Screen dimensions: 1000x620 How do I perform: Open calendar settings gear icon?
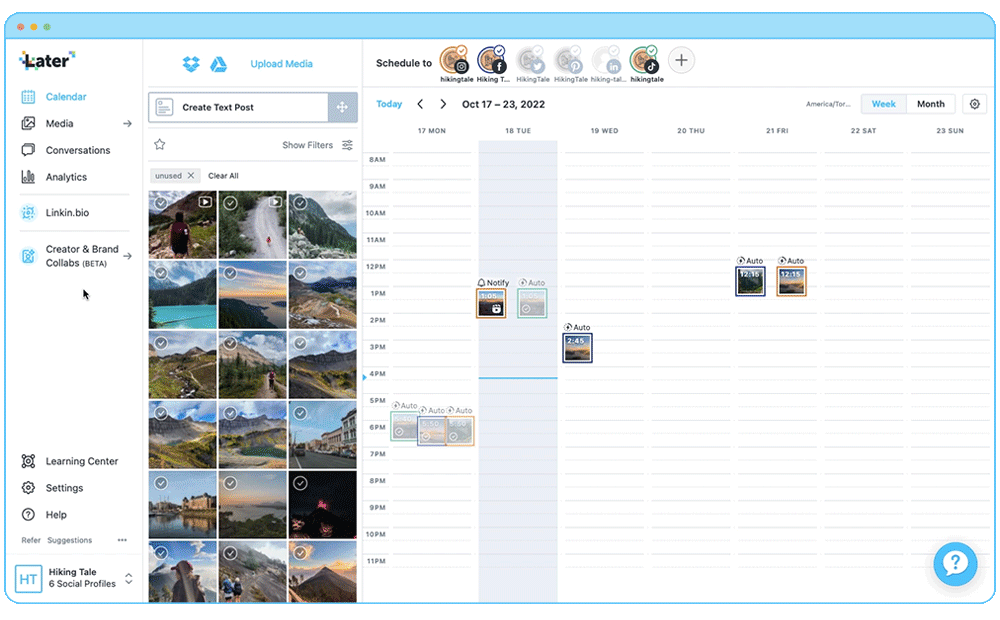(974, 104)
